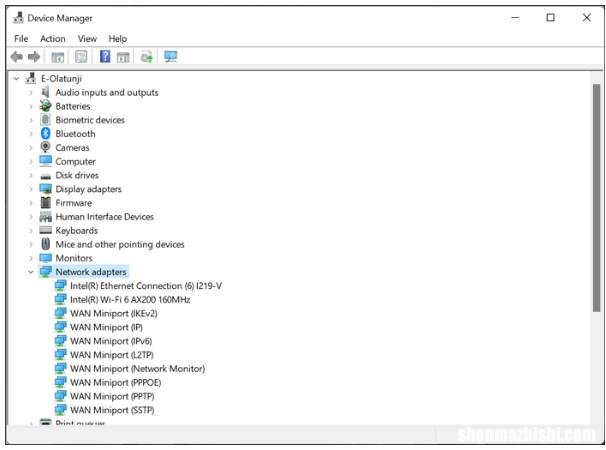Click the Keyboards category icon

click(46, 230)
